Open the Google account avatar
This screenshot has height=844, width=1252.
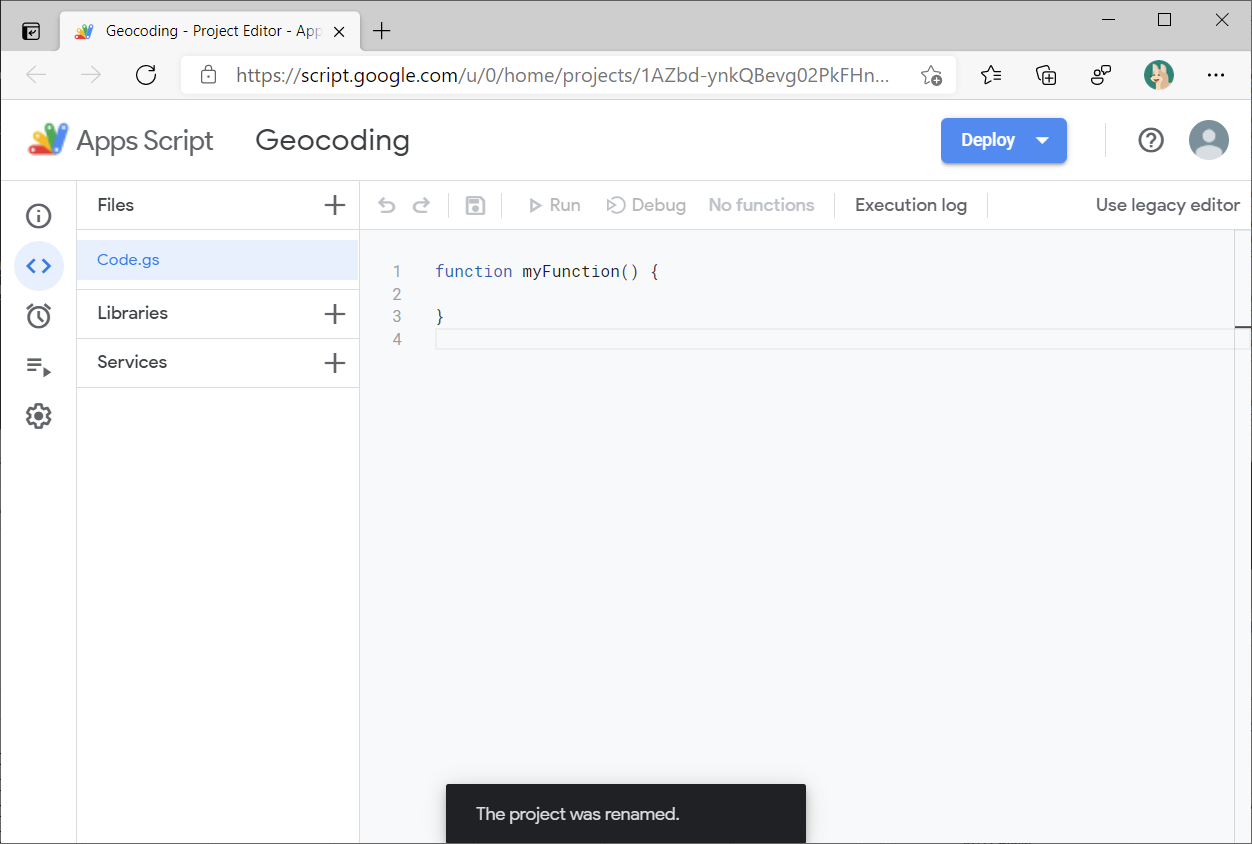(x=1209, y=140)
